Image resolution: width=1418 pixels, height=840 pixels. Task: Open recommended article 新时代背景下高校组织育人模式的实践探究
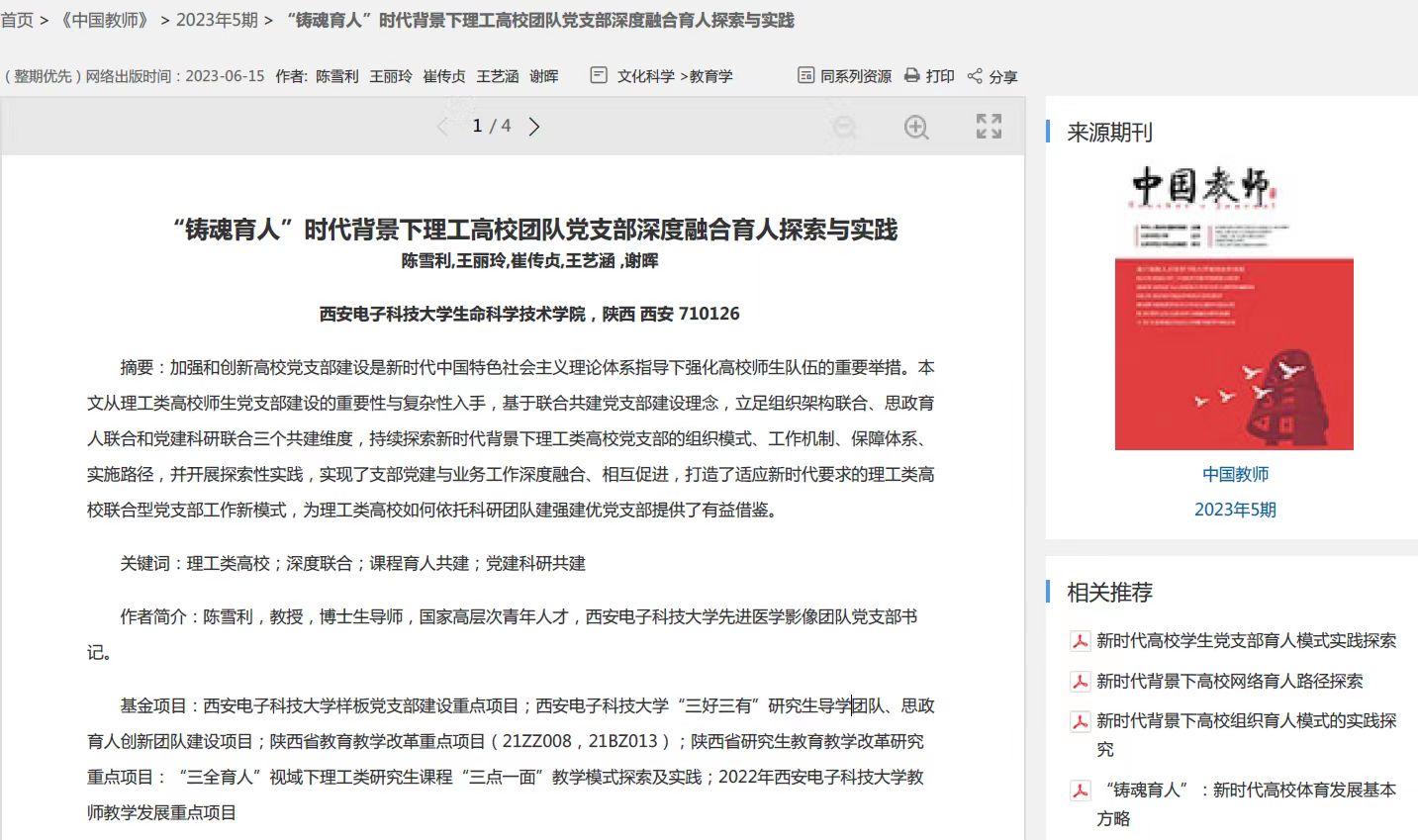point(1246,721)
